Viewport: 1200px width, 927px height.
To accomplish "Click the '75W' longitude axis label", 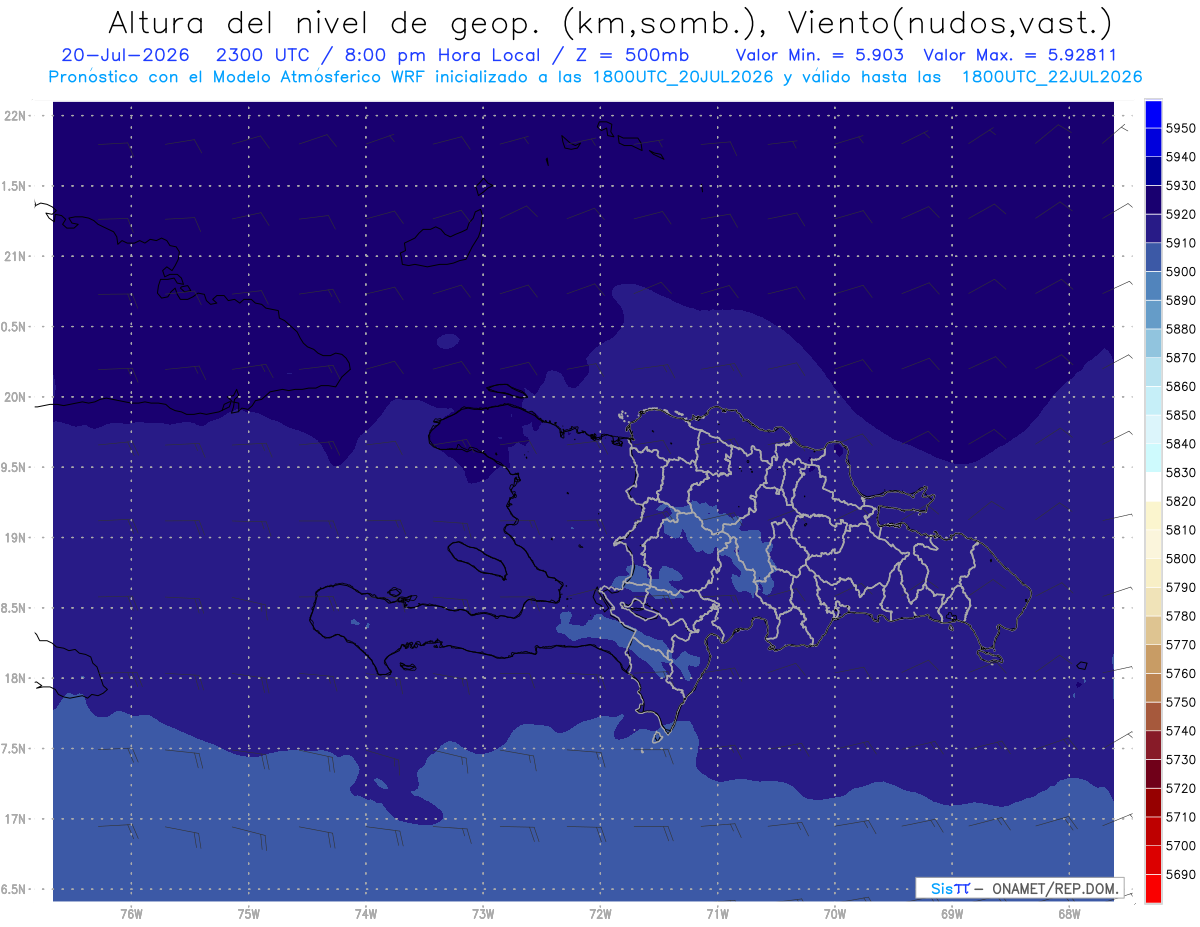I will tap(249, 914).
